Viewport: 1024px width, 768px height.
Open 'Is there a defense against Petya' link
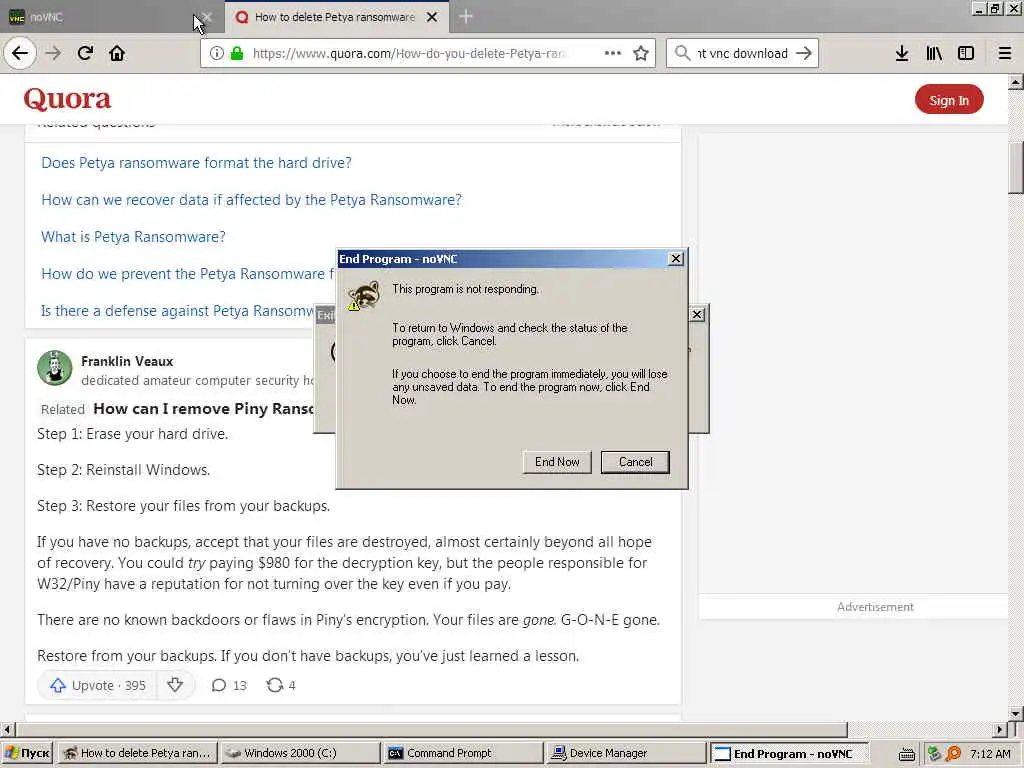[178, 311]
